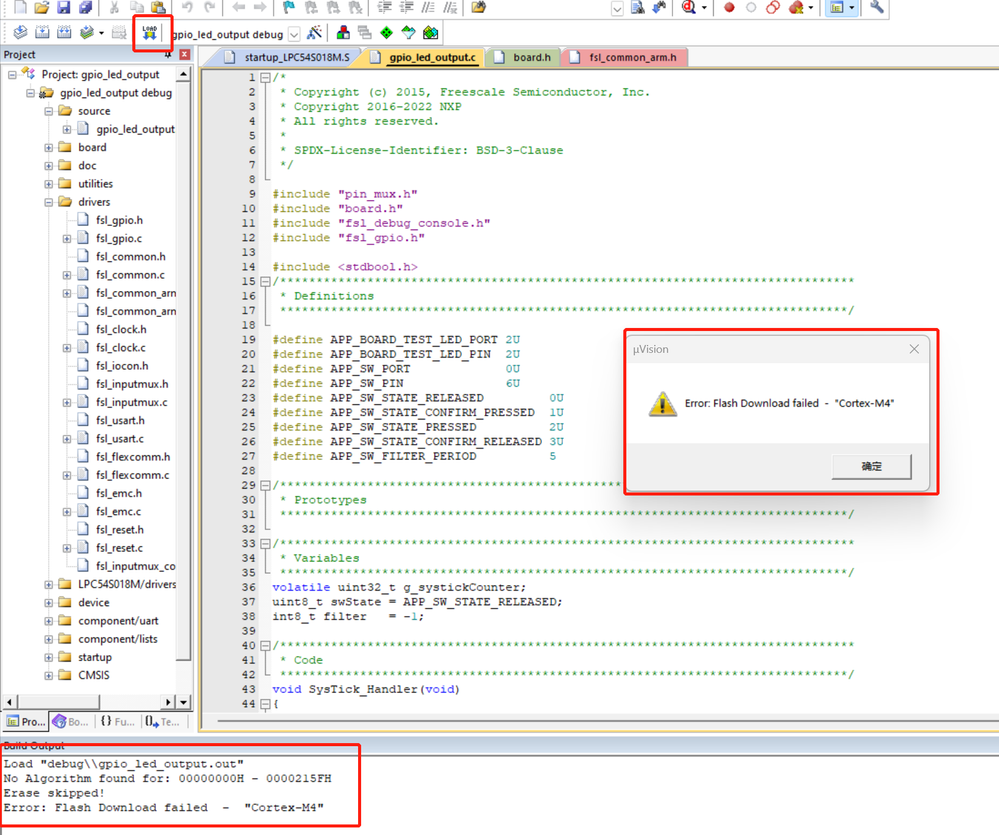The height and width of the screenshot is (835, 999).
Task: Switch to the board.h tab
Action: click(x=524, y=57)
